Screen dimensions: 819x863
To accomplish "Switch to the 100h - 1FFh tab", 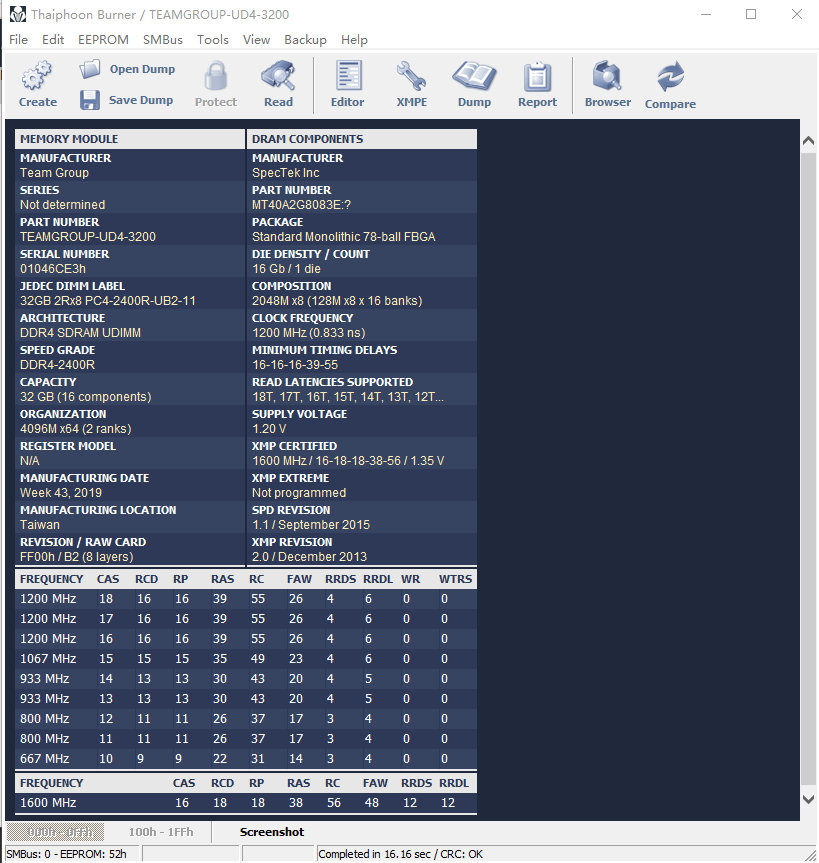I will [161, 832].
